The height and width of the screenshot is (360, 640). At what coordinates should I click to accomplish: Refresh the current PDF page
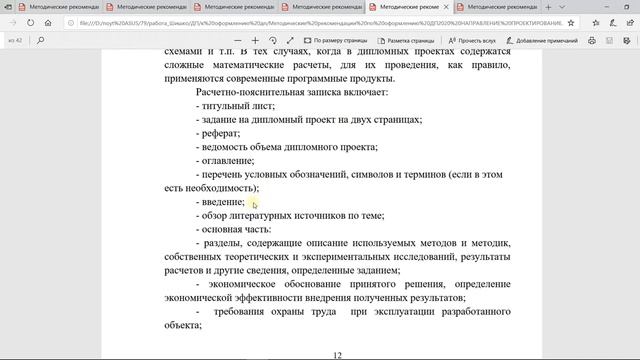tap(31, 23)
